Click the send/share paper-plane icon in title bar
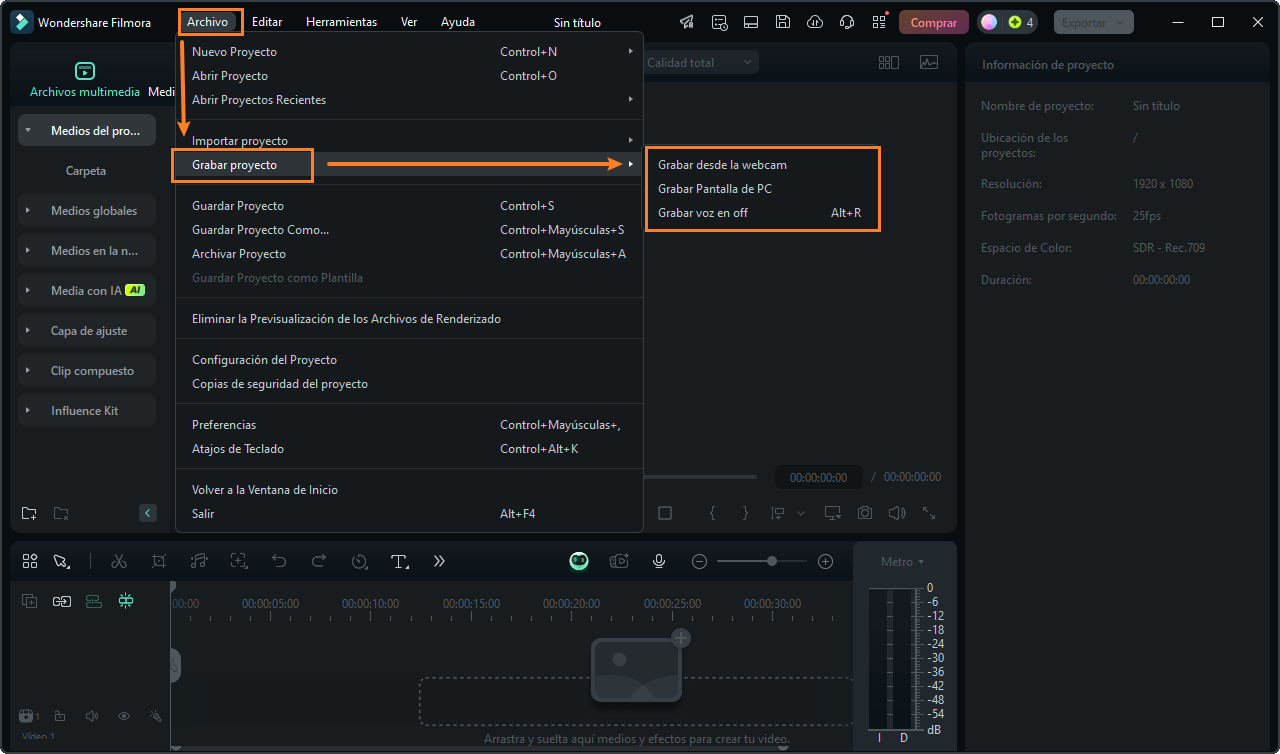This screenshot has height=754, width=1280. pos(687,22)
